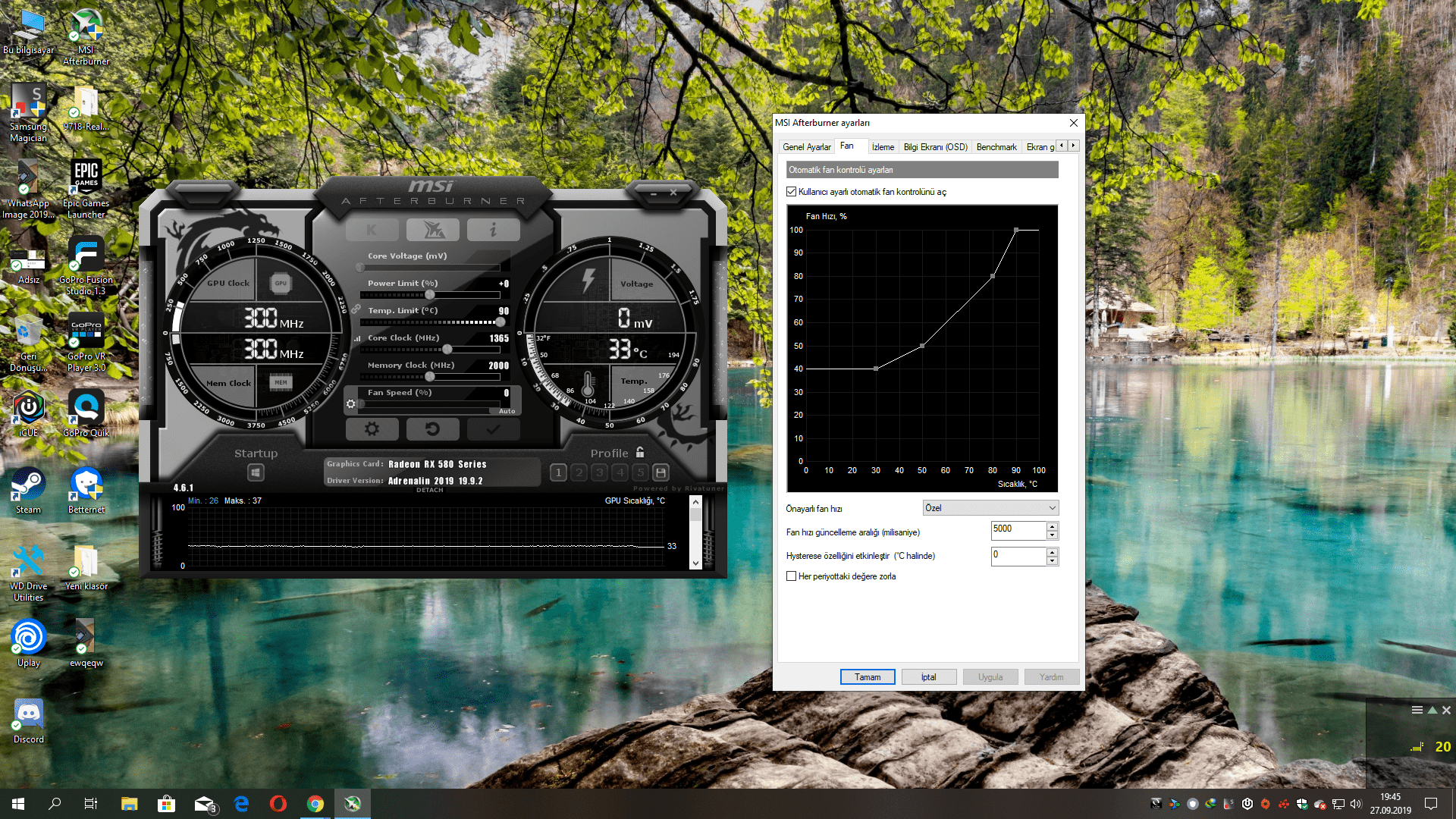Toggle Fan Speed Auto mode
1456x819 pixels.
507,411
